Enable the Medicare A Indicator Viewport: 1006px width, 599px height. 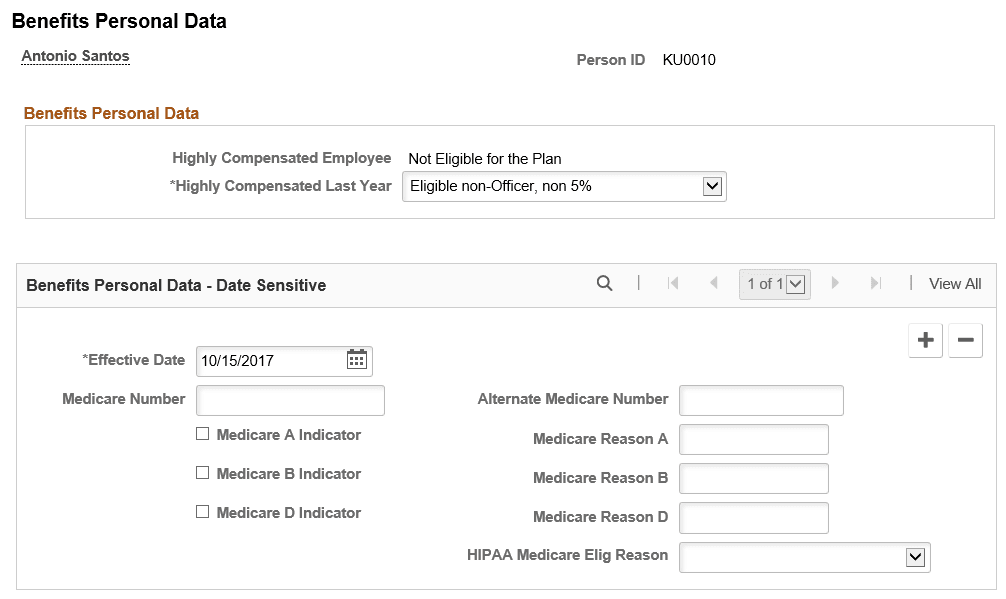pos(203,434)
